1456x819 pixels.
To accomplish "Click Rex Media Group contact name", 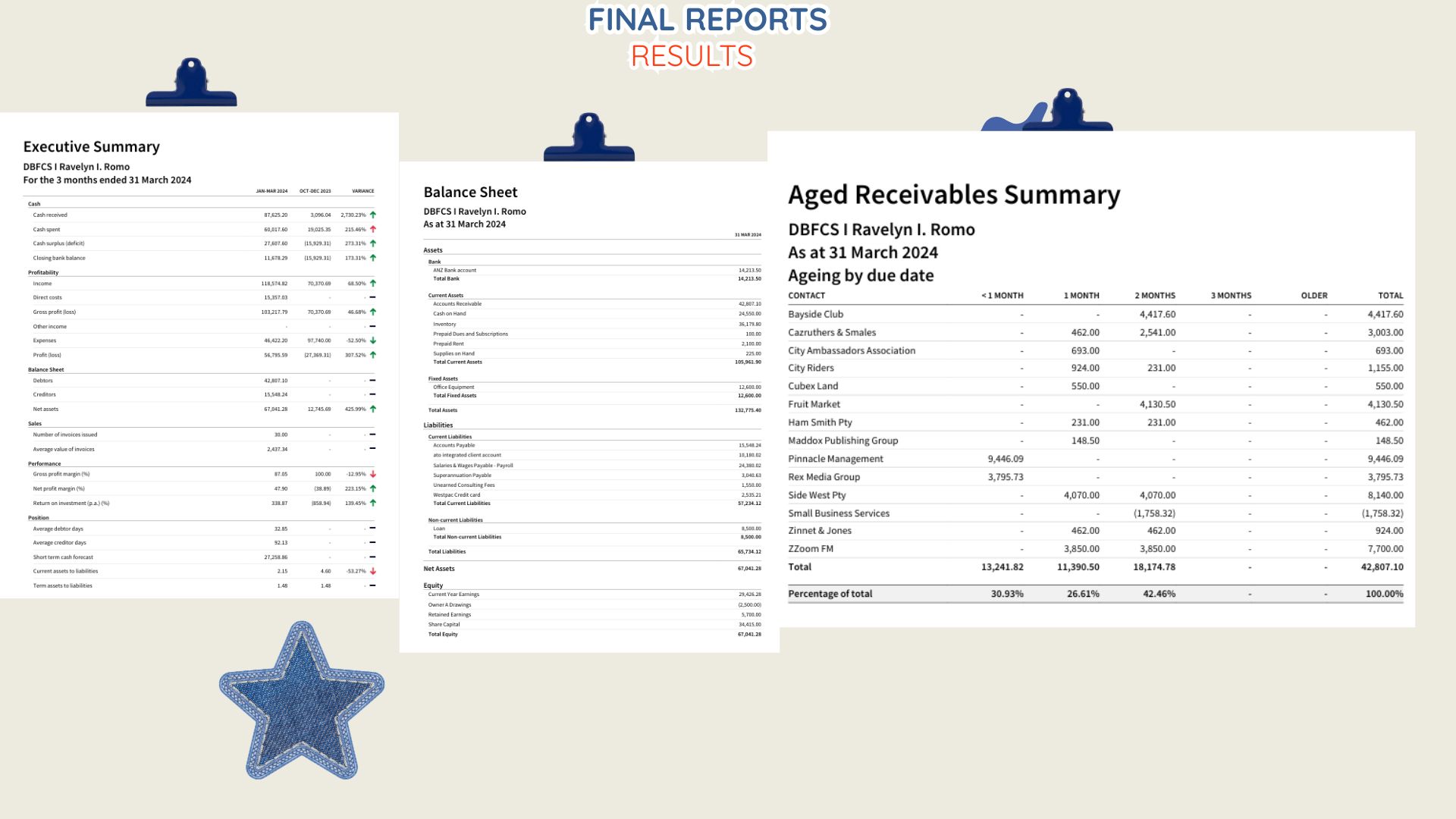I will [824, 477].
